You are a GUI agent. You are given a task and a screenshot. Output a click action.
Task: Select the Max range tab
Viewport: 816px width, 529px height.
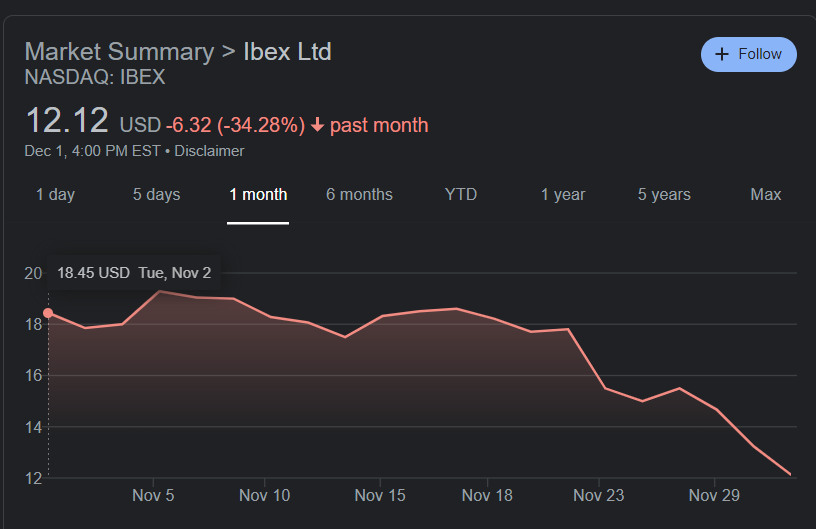(x=766, y=195)
